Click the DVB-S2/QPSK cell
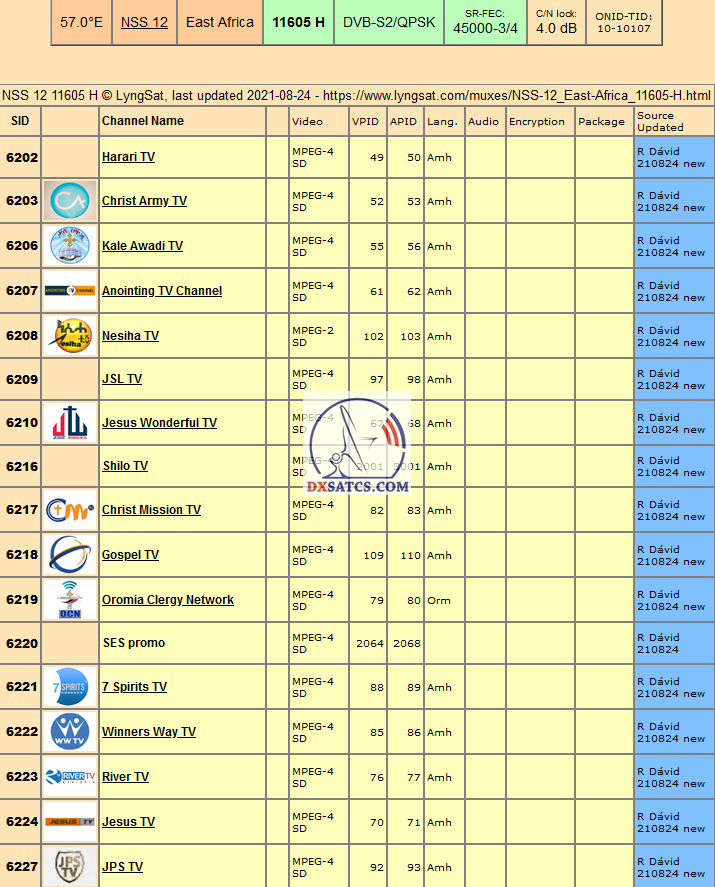 (389, 22)
